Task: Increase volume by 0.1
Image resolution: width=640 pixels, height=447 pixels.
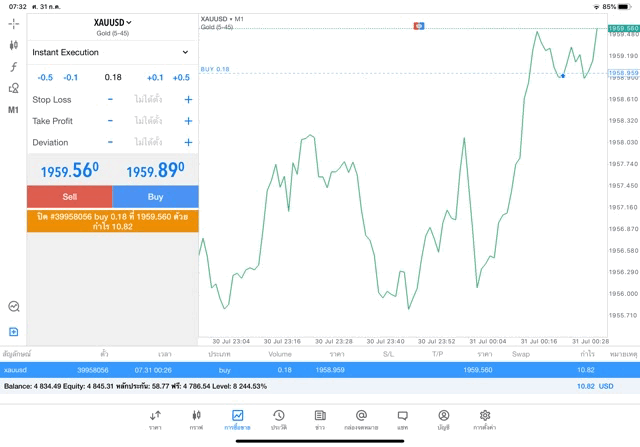Action: click(x=155, y=78)
